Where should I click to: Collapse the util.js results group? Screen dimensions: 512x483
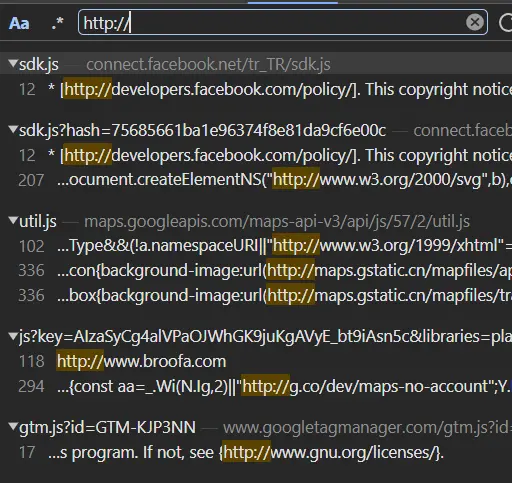coord(13,220)
